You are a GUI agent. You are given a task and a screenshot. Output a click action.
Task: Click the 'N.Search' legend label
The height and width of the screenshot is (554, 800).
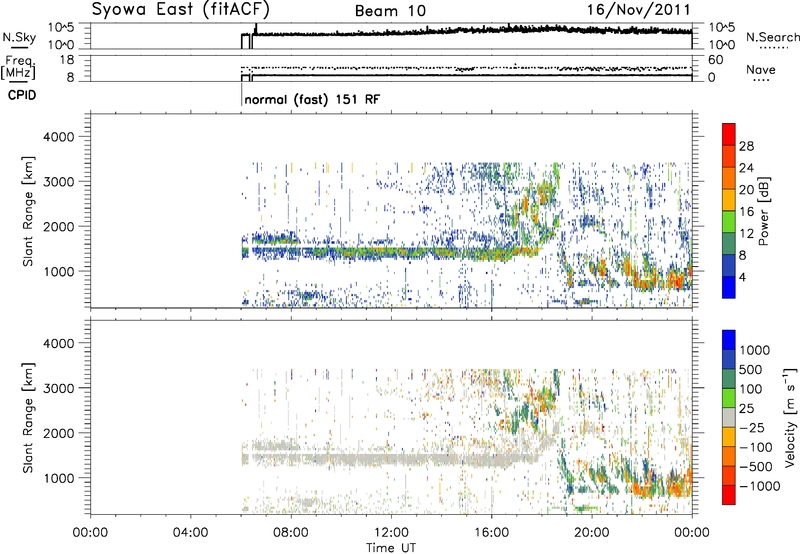(772, 37)
